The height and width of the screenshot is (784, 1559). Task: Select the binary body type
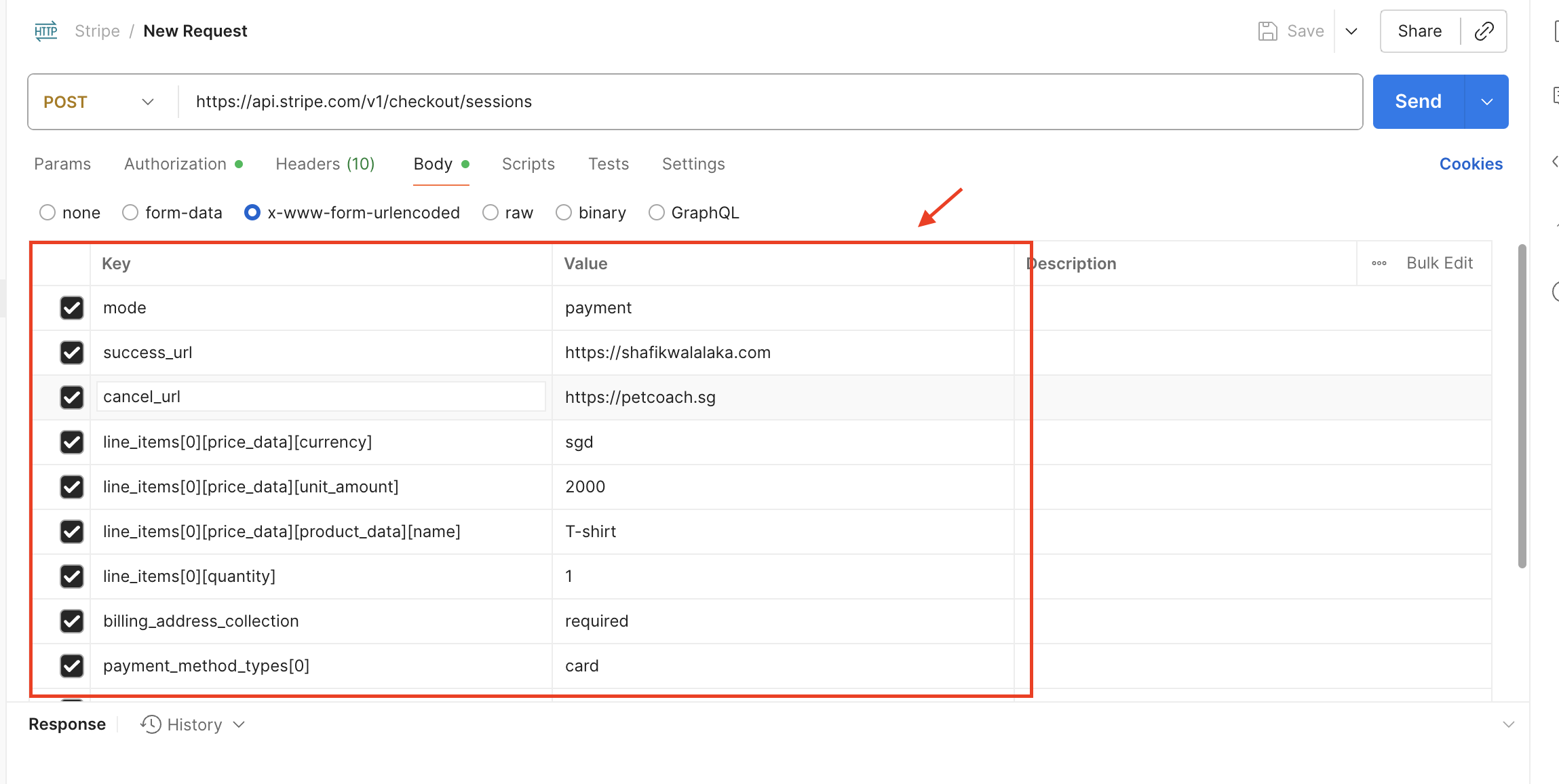564,213
